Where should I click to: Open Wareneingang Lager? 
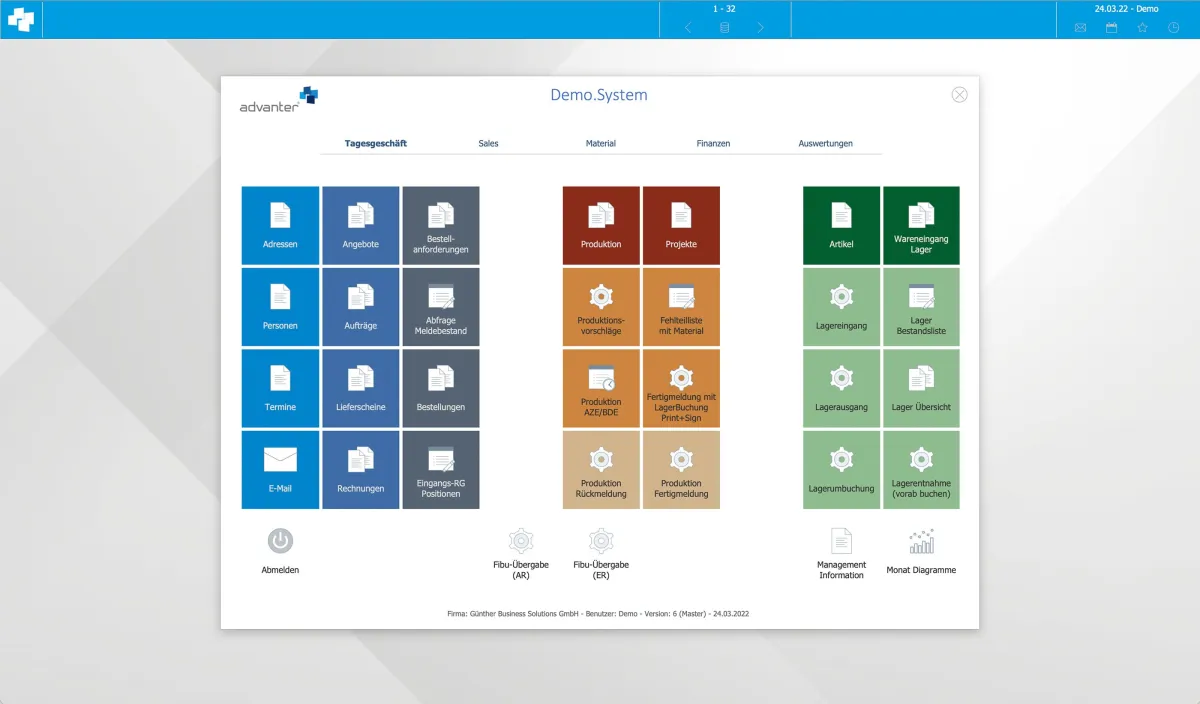[920, 224]
